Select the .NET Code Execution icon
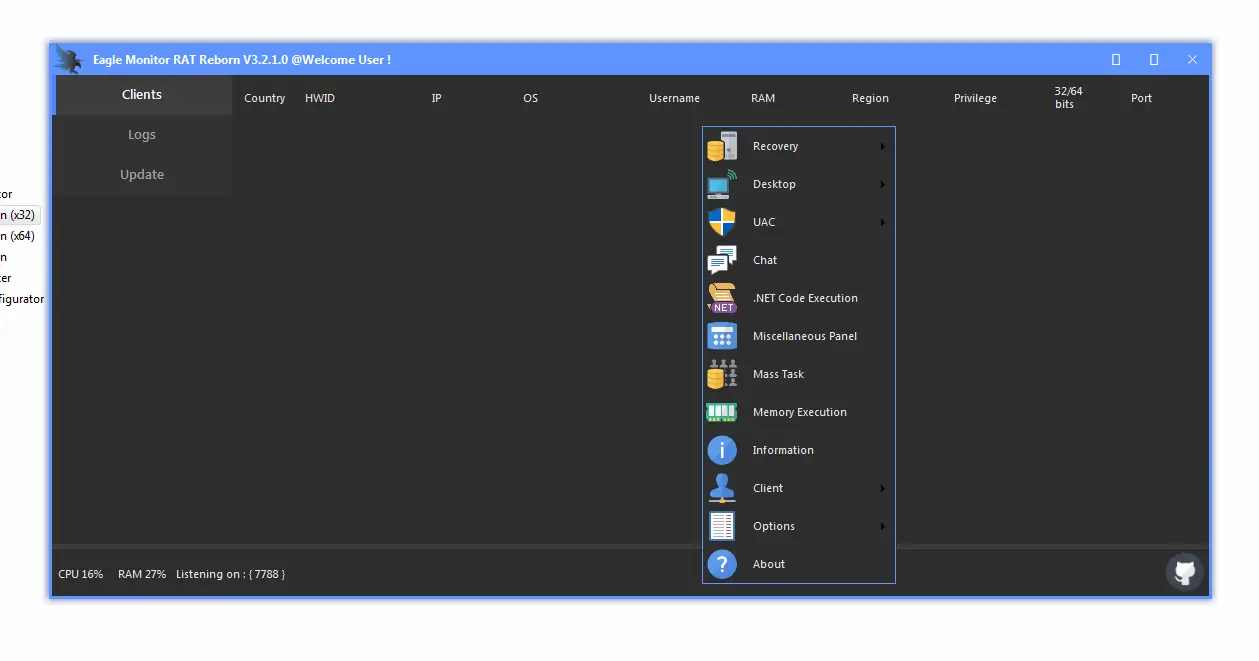The width and height of the screenshot is (1259, 661). pyautogui.click(x=722, y=298)
